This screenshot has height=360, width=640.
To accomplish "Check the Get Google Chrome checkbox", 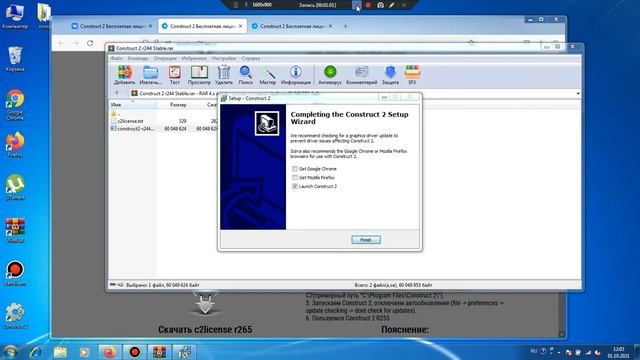I will click(x=295, y=169).
